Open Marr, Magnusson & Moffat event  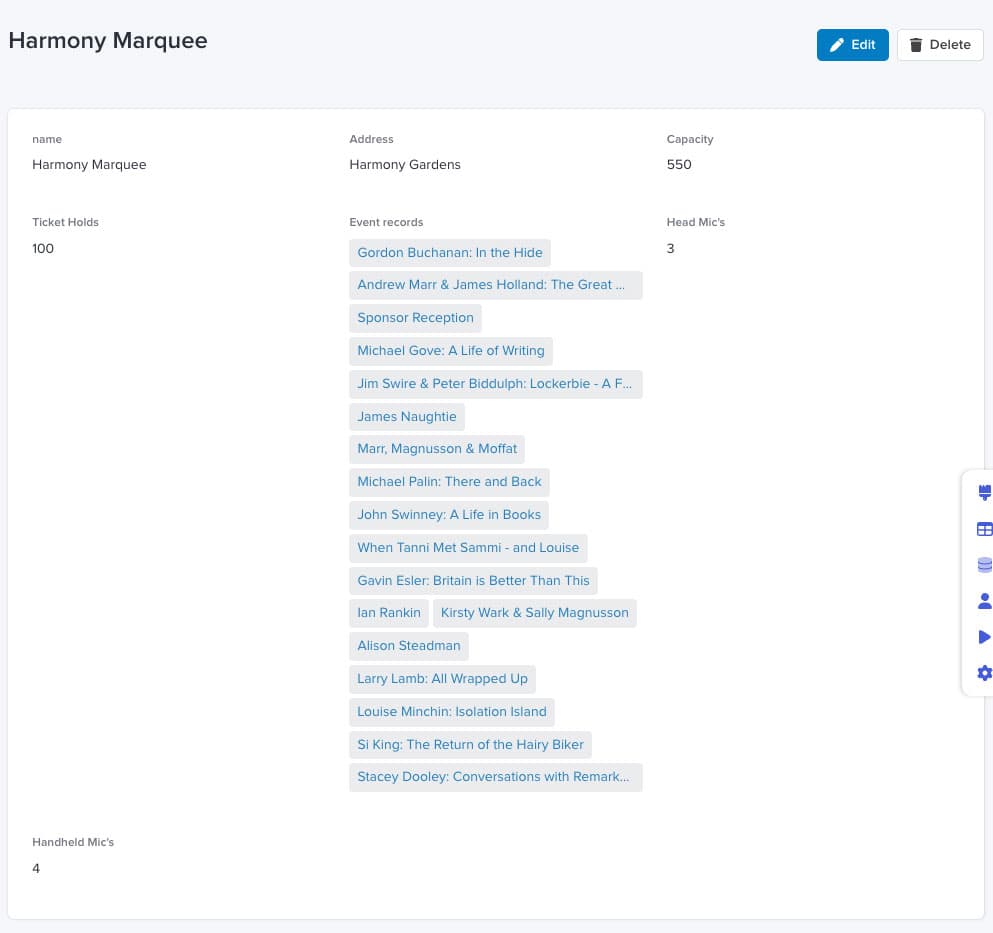tap(437, 449)
